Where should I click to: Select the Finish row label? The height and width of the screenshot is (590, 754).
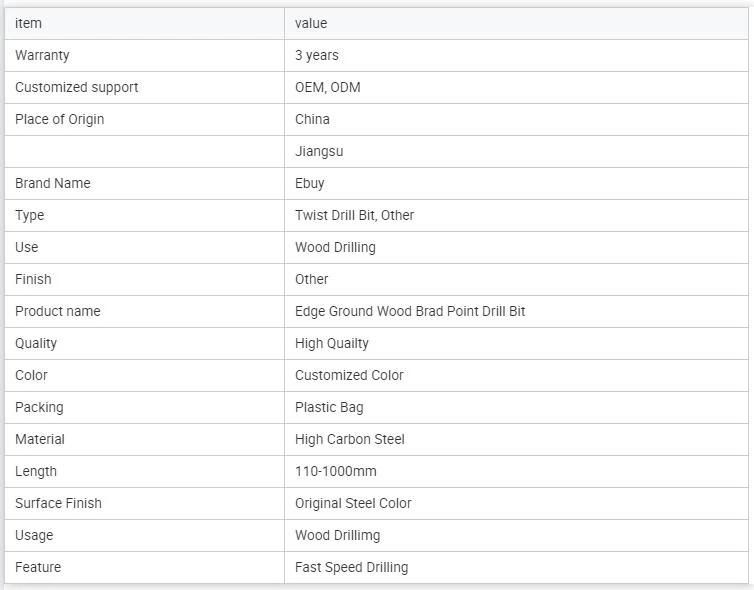pyautogui.click(x=33, y=279)
